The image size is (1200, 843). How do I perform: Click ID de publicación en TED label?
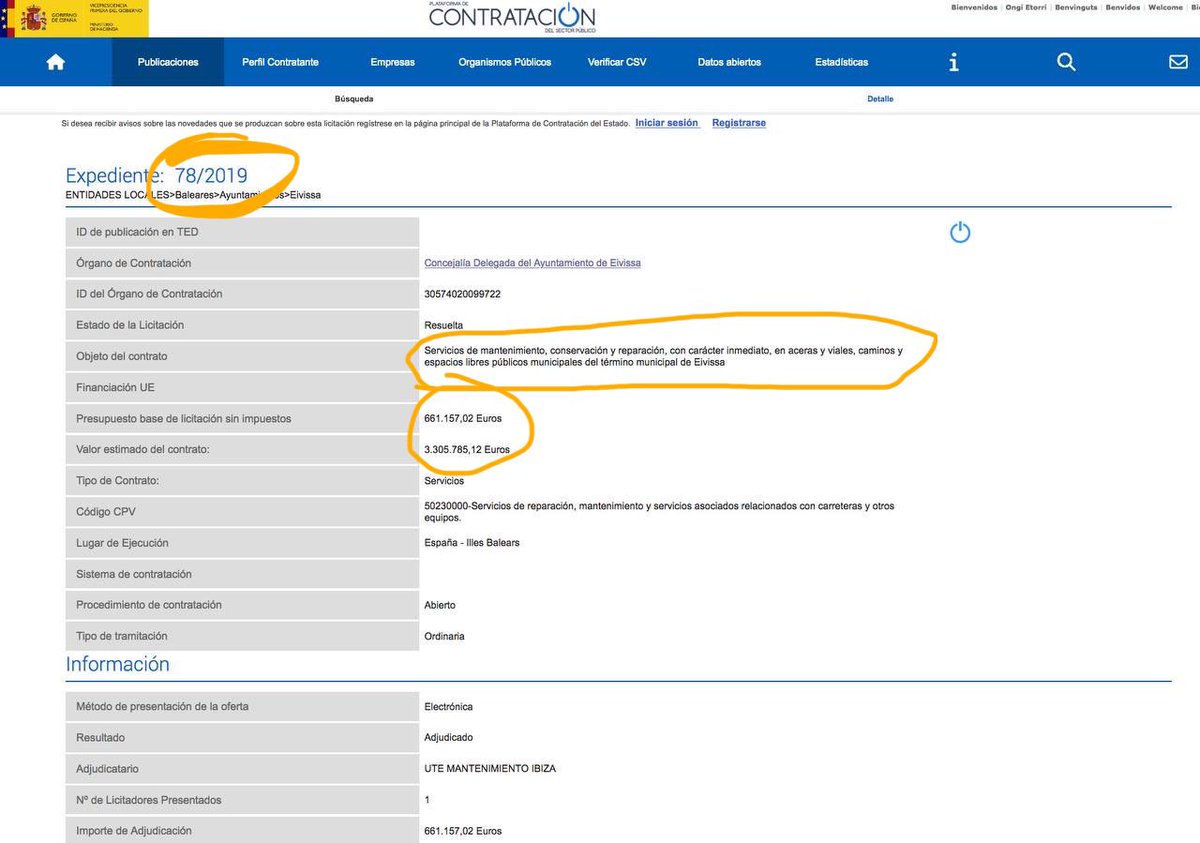138,232
